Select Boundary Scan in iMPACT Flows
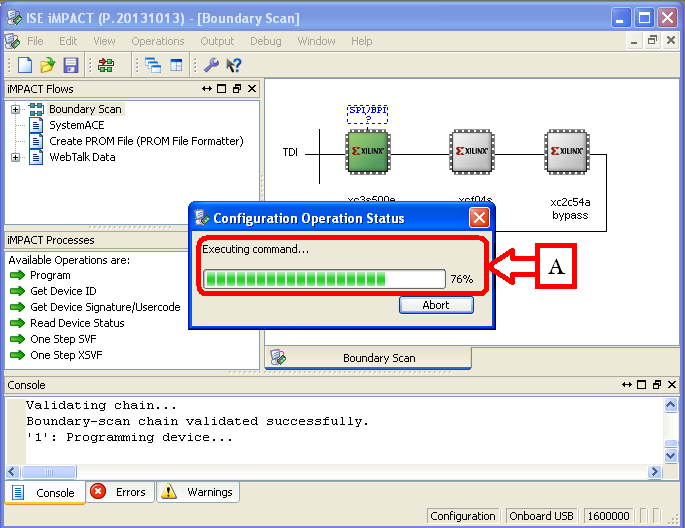Image resolution: width=685 pixels, height=528 pixels. point(85,109)
